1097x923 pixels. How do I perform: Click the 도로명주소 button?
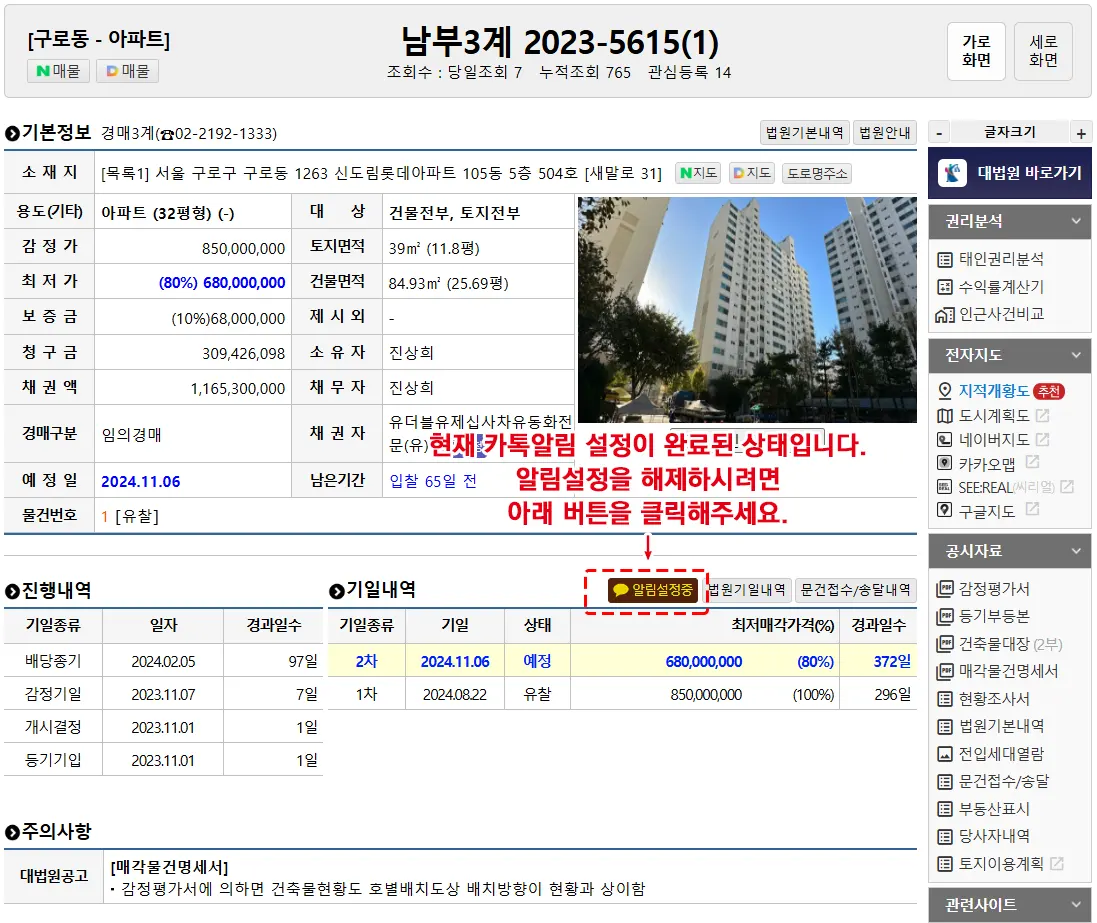pos(816,173)
